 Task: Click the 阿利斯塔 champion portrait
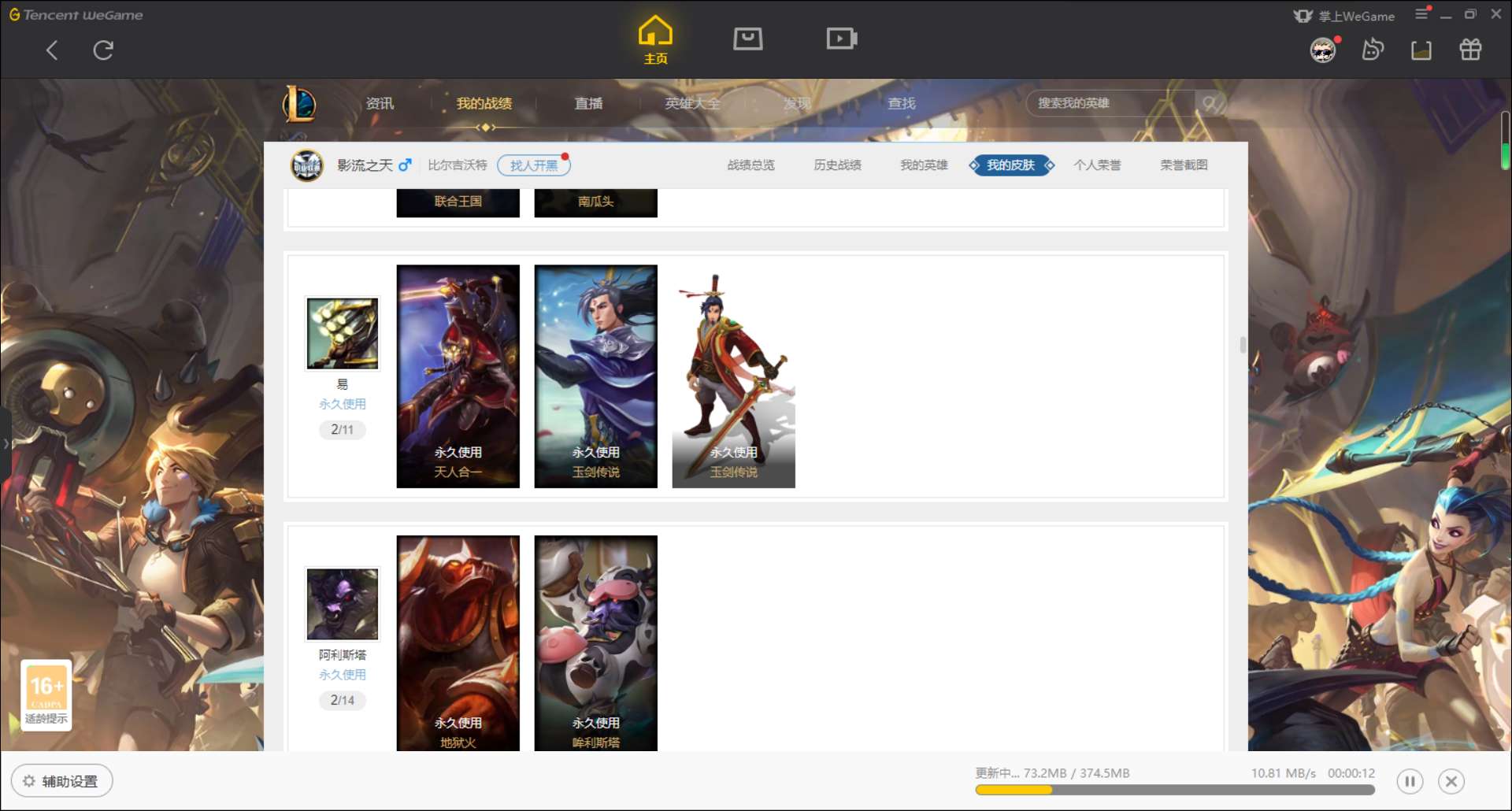coord(343,604)
